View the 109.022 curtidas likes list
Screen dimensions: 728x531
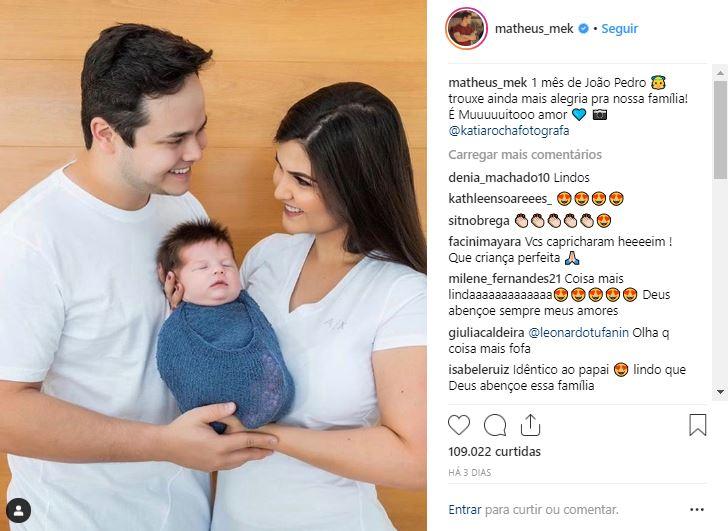click(x=494, y=451)
